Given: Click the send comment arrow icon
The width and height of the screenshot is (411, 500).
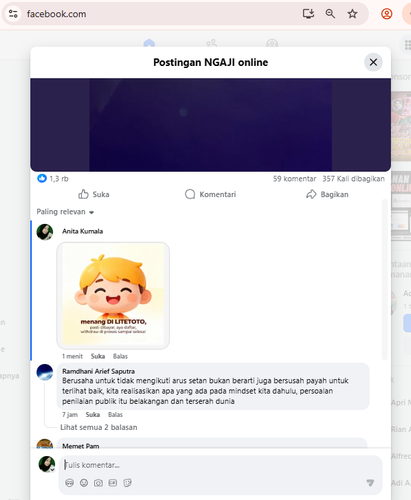Looking at the screenshot, I should click(x=370, y=483).
